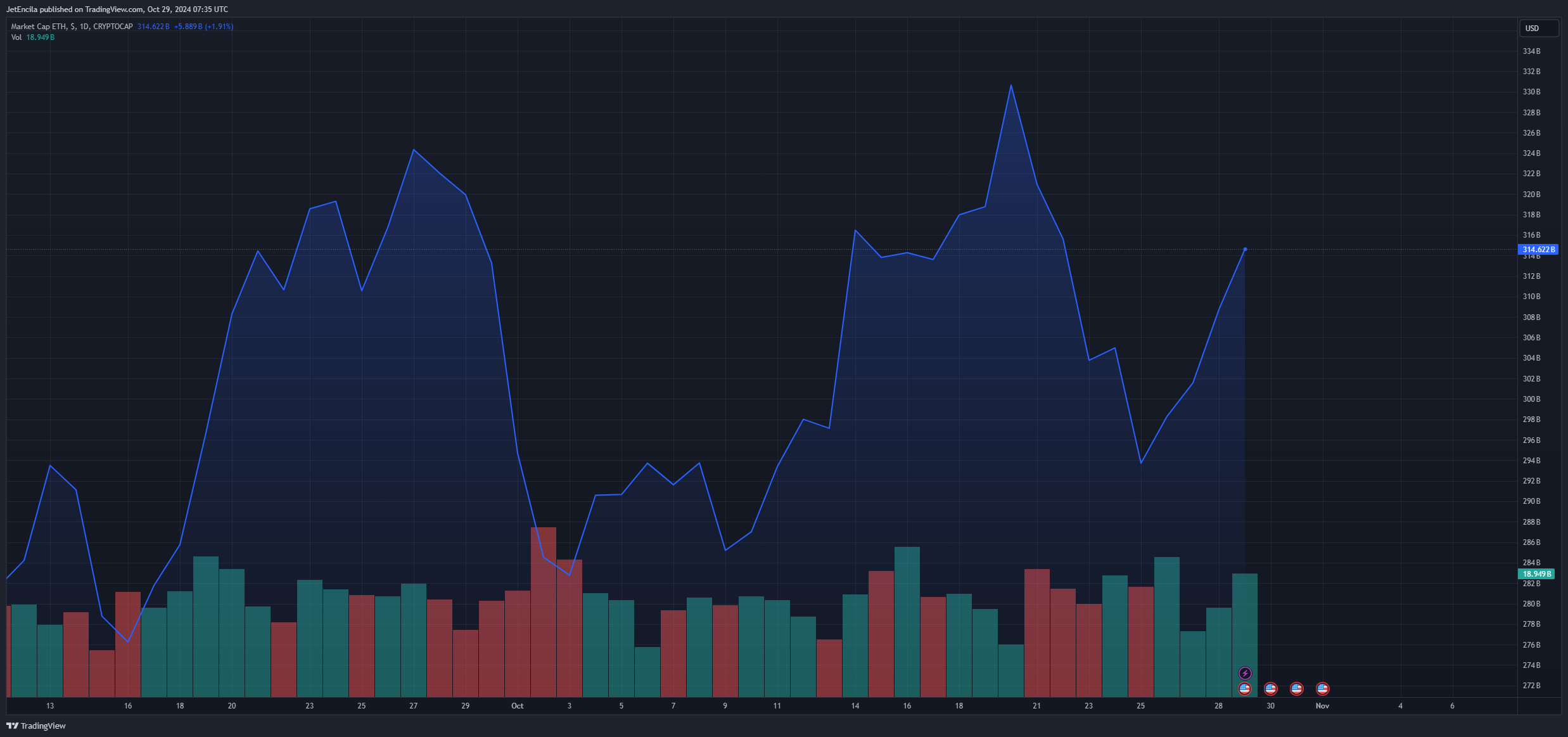Click the green 18.949B volume axis label
Viewport: 1568px width, 737px height.
[1536, 574]
